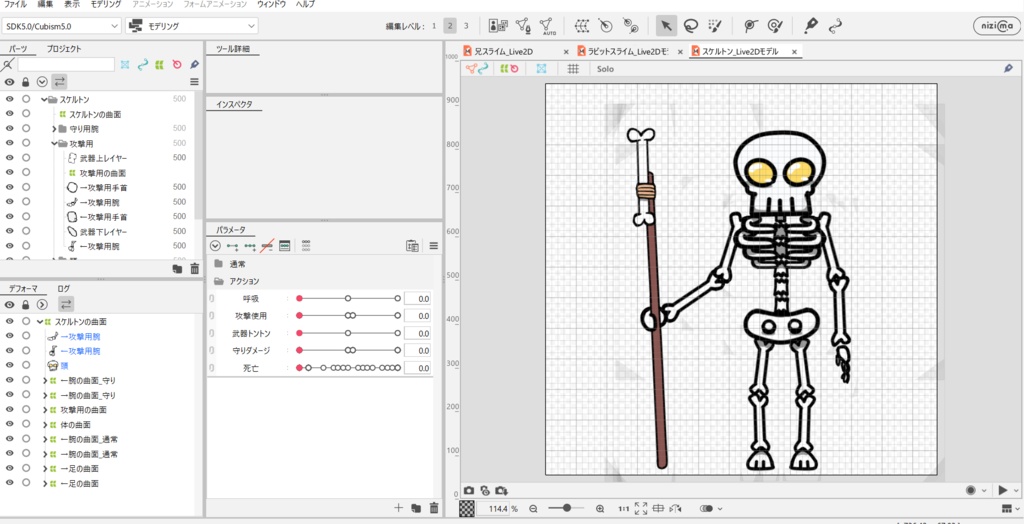
Task: Toggle lock circle for 攻撃用 folder
Action: tap(26, 143)
